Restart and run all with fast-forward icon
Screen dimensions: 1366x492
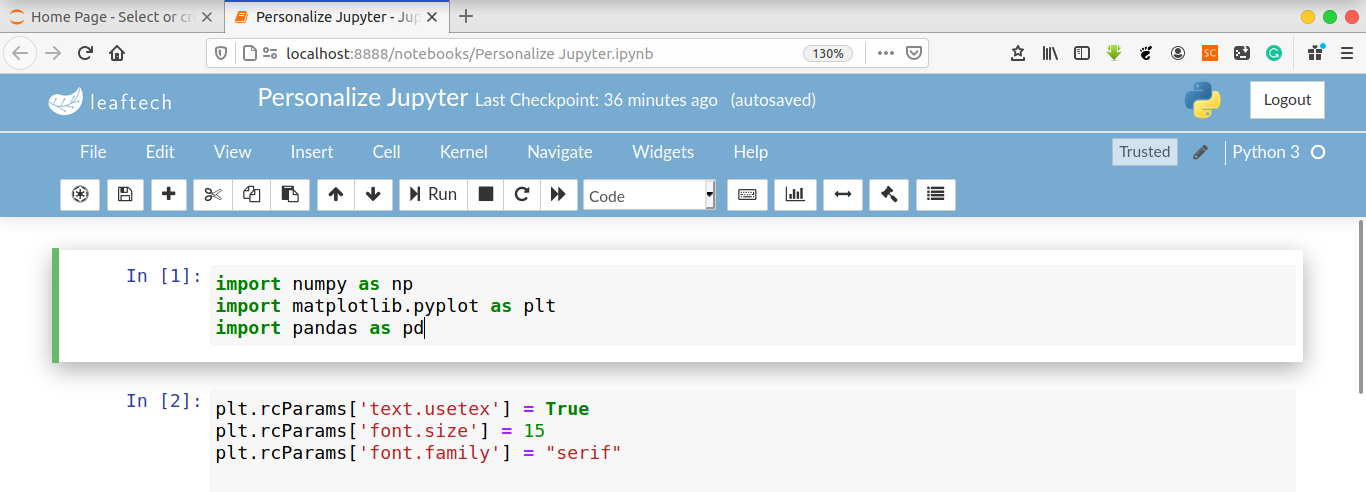tap(558, 195)
